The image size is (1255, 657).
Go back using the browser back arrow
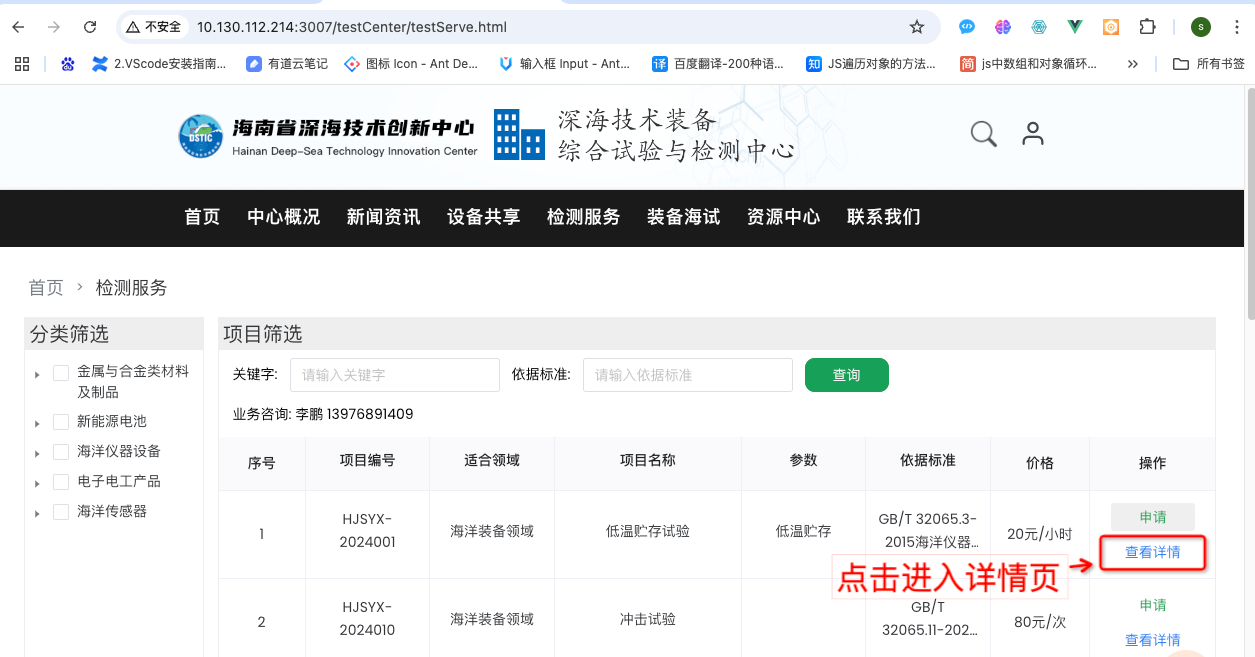tap(18, 27)
